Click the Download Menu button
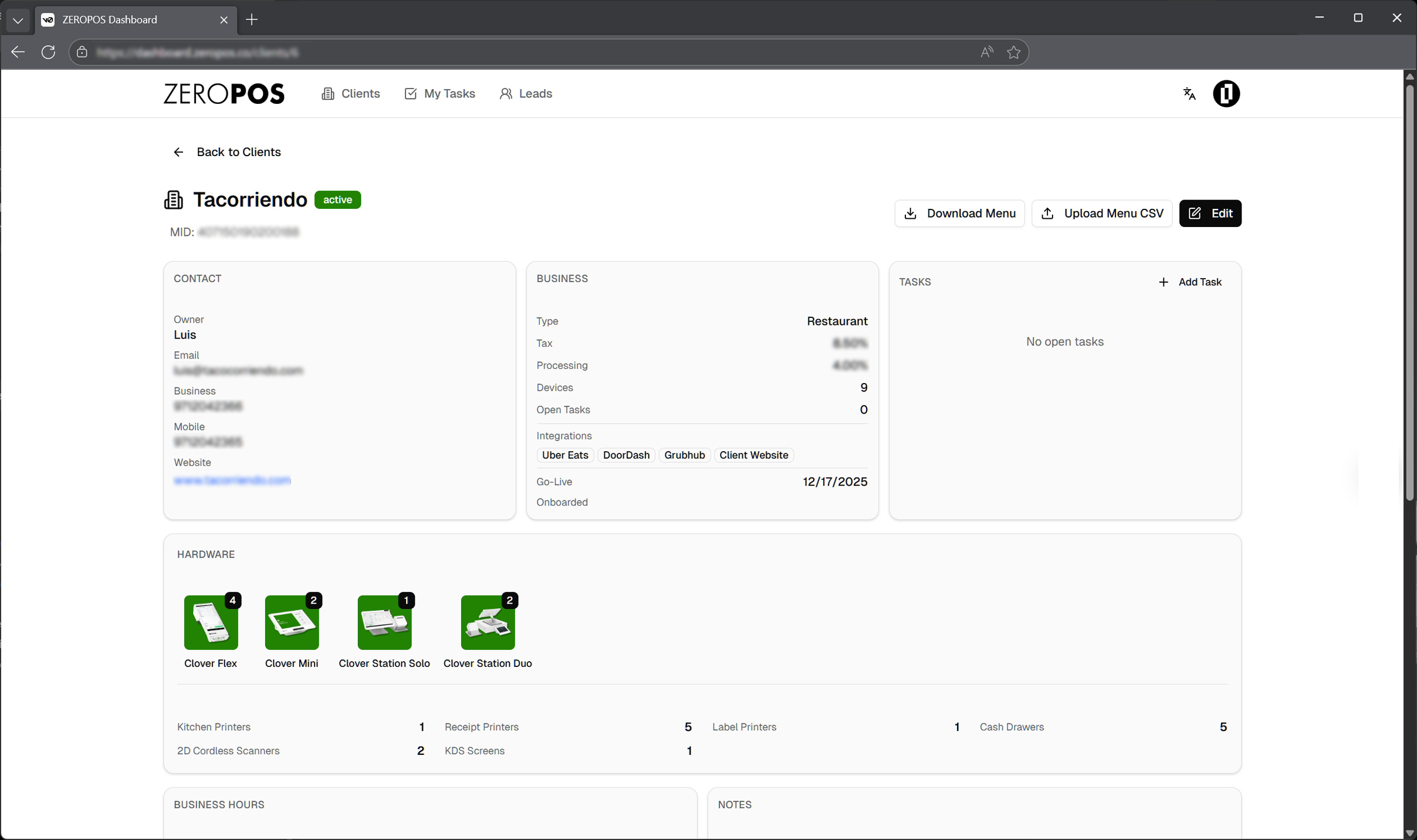 (959, 213)
